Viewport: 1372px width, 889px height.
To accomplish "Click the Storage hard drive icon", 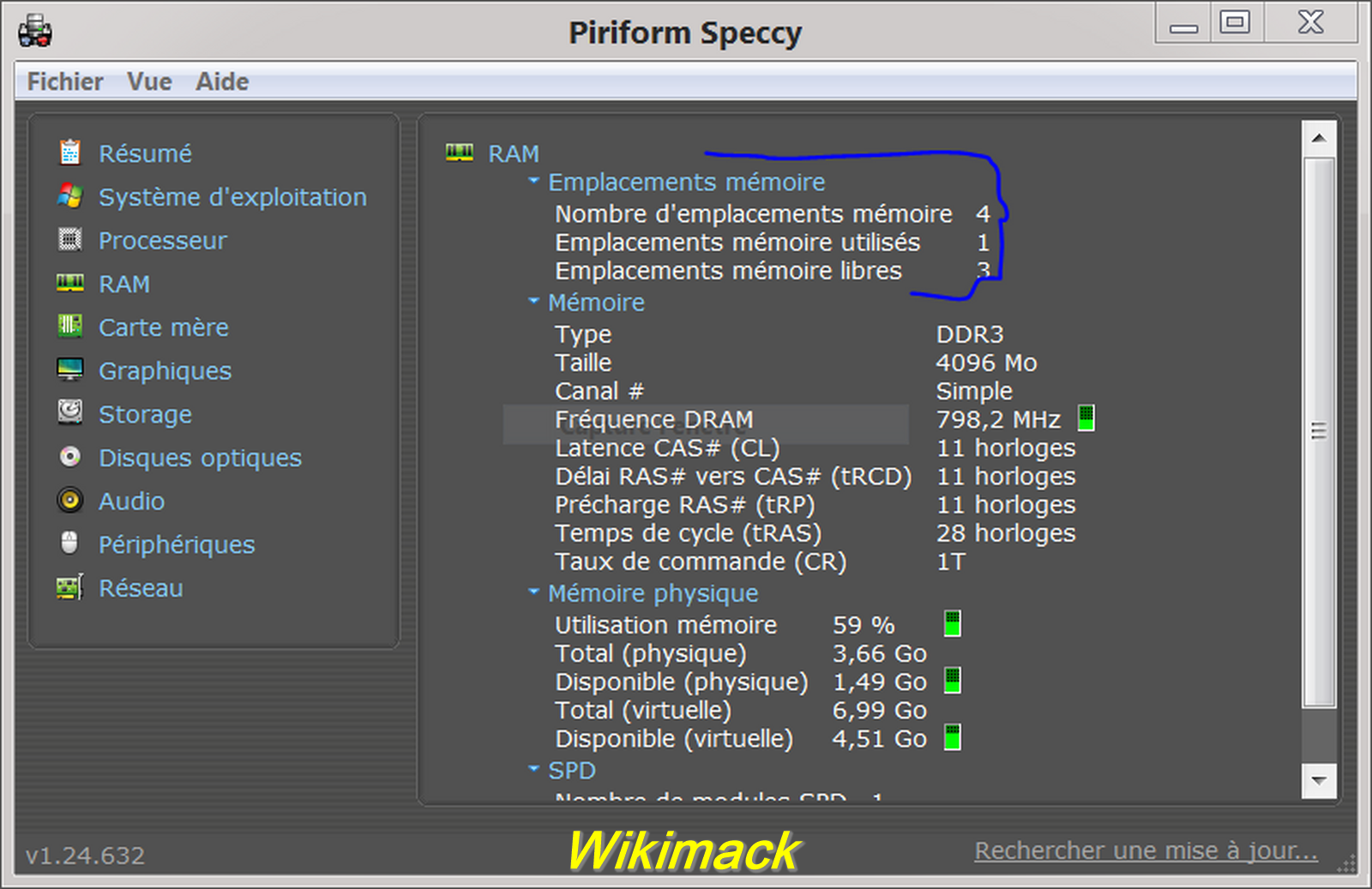I will (x=69, y=413).
